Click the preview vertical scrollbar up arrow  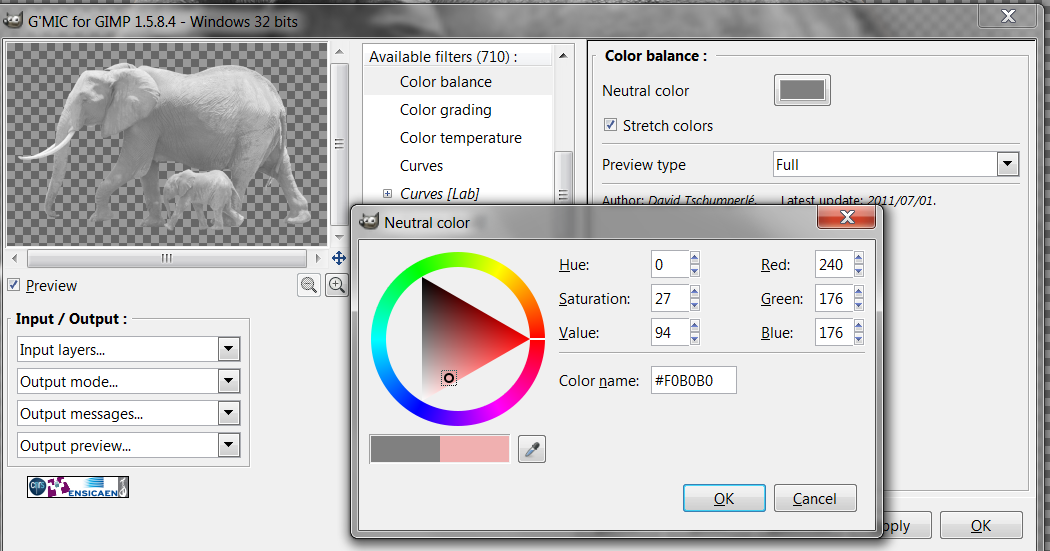(x=340, y=52)
